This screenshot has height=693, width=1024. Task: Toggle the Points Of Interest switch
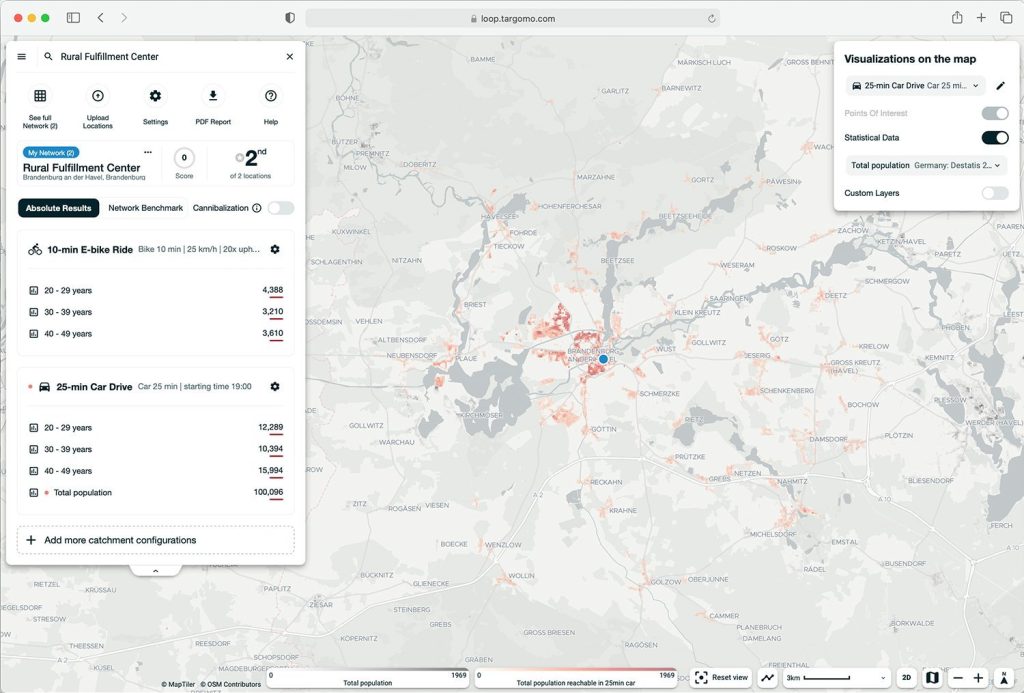995,114
